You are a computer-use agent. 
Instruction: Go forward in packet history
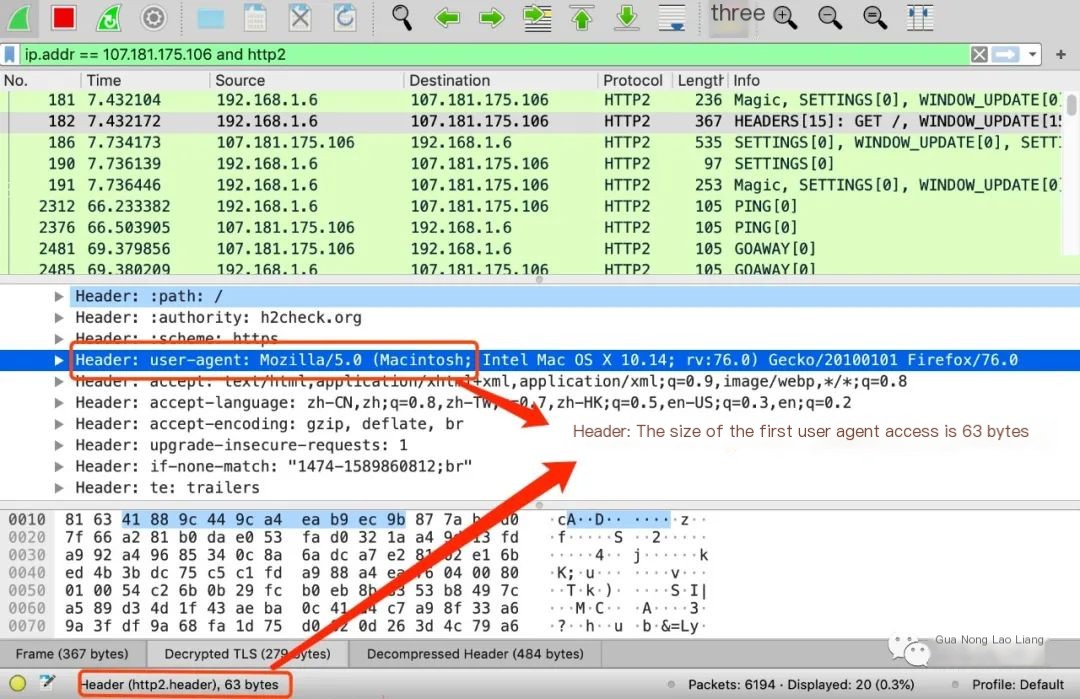(x=491, y=17)
